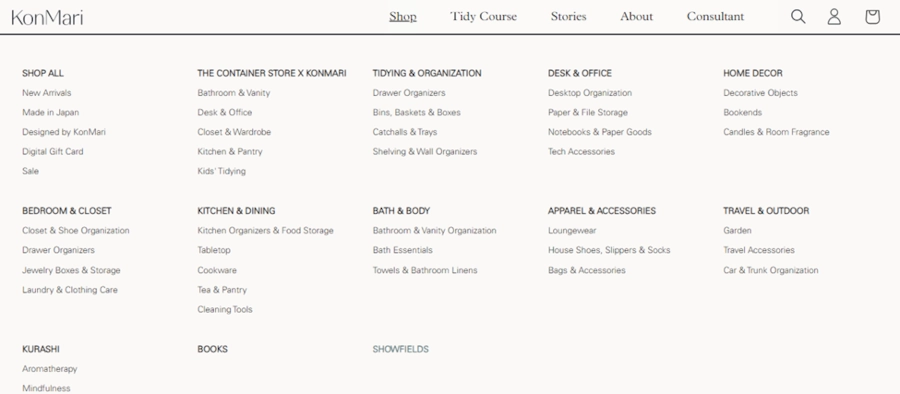Open Bookends link

click(x=743, y=113)
